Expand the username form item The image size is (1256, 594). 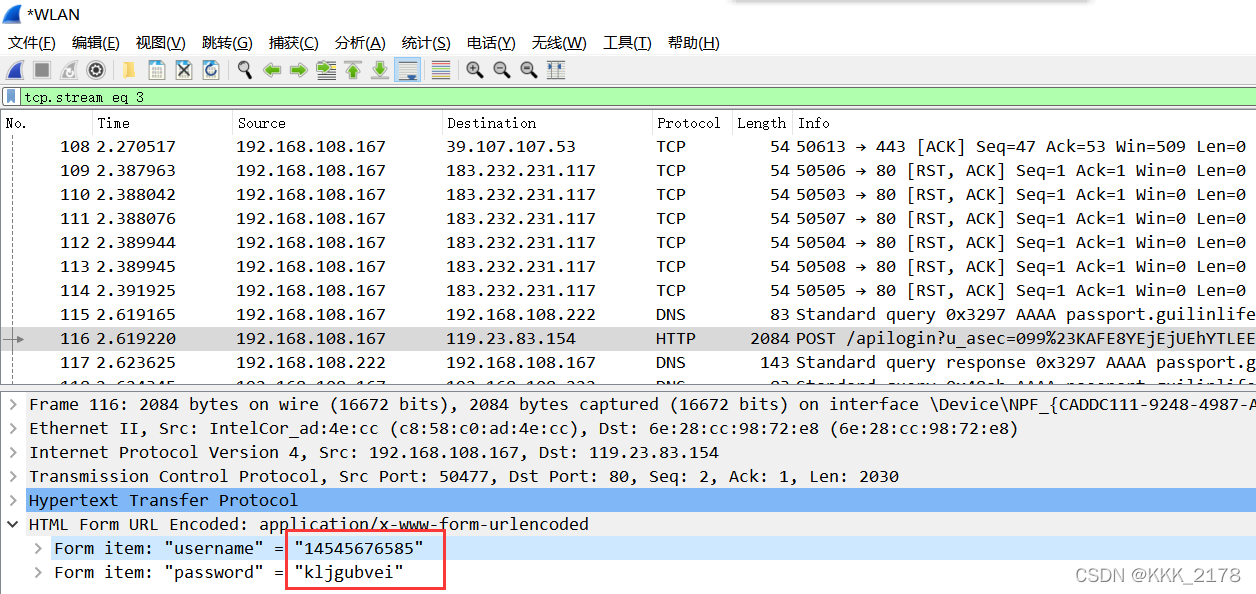tap(38, 549)
